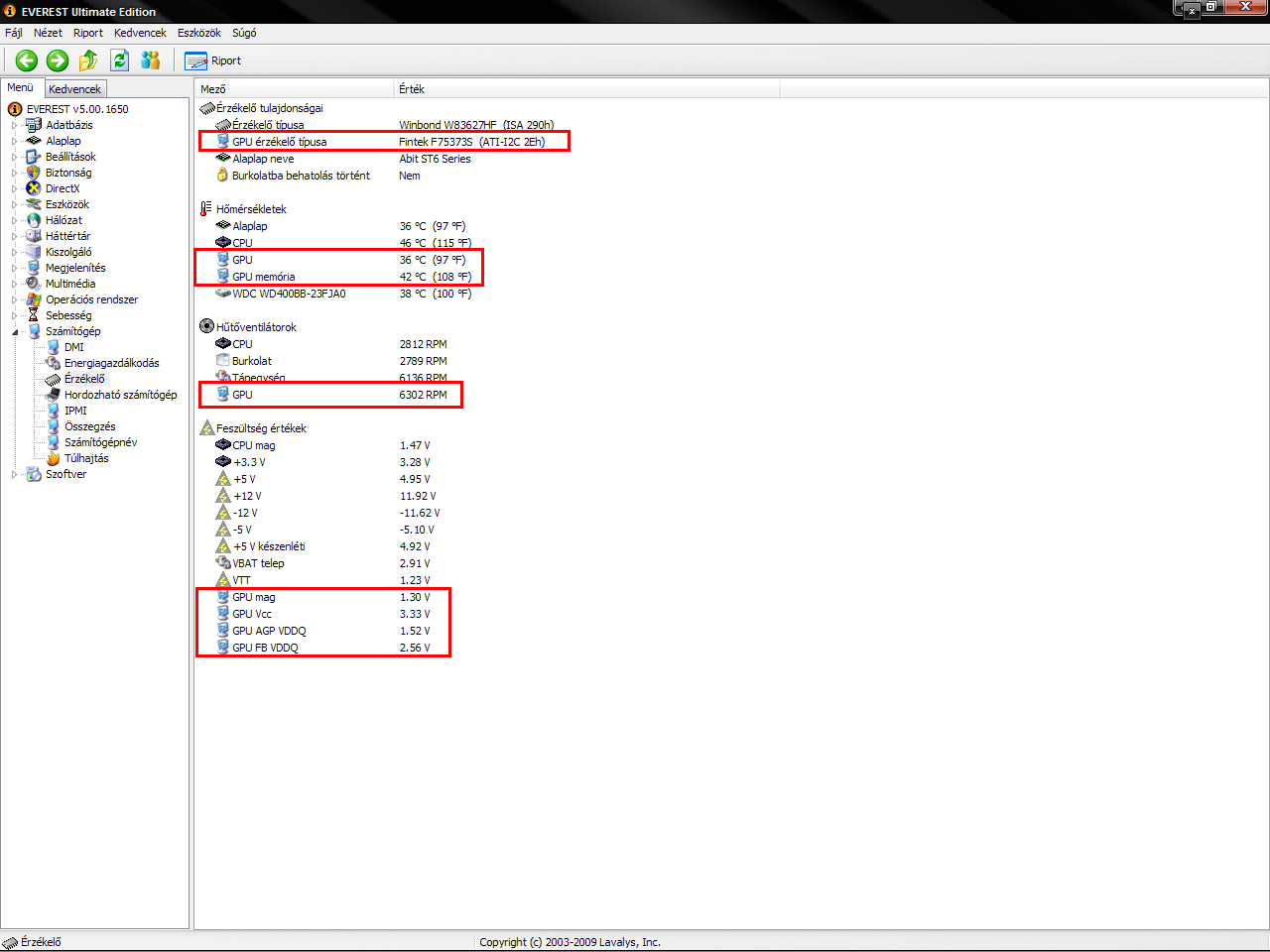Click the Megjelenítés monitor icon
Image resolution: width=1270 pixels, height=952 pixels.
click(x=34, y=268)
